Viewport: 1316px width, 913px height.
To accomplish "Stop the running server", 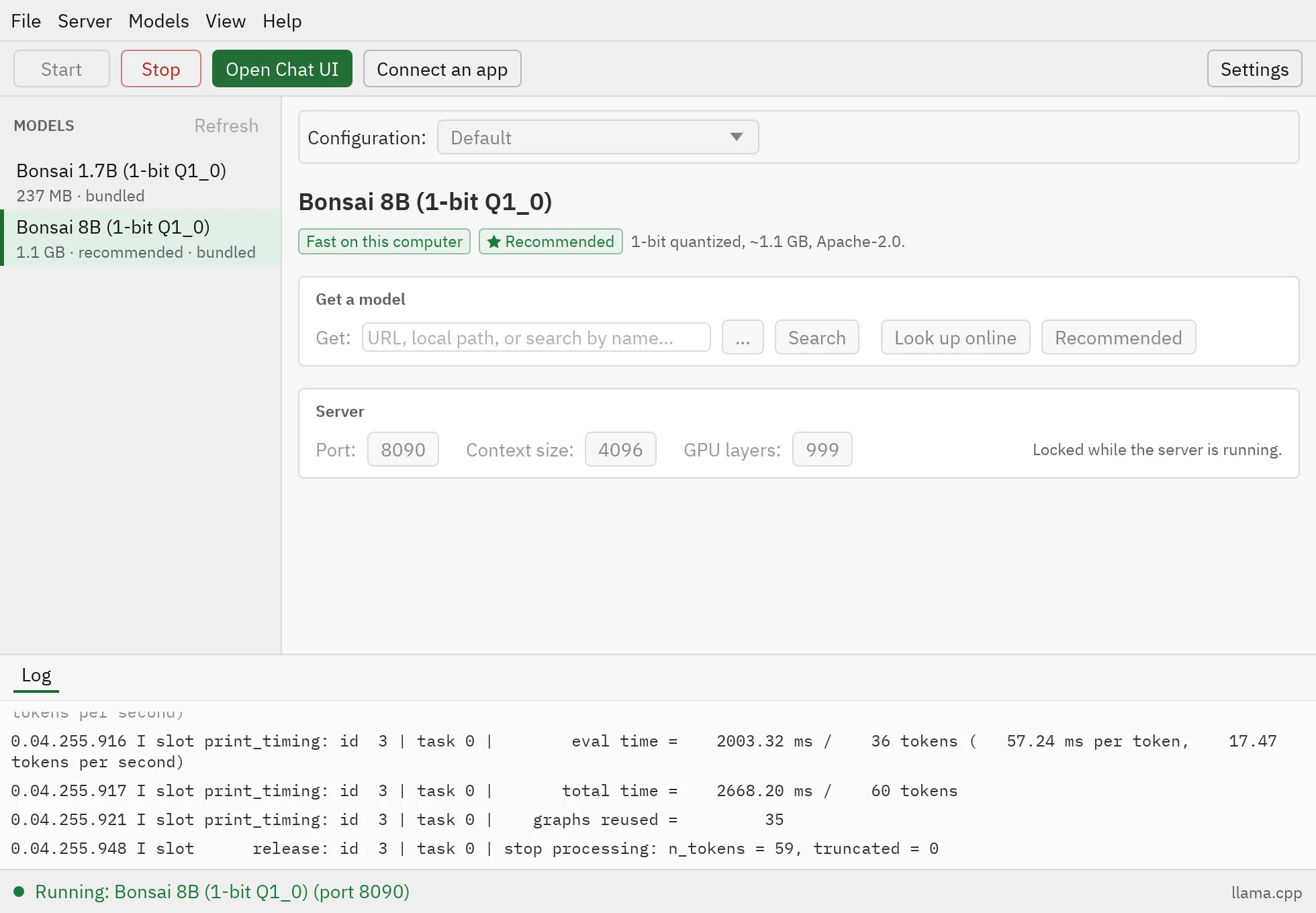I will 161,68.
